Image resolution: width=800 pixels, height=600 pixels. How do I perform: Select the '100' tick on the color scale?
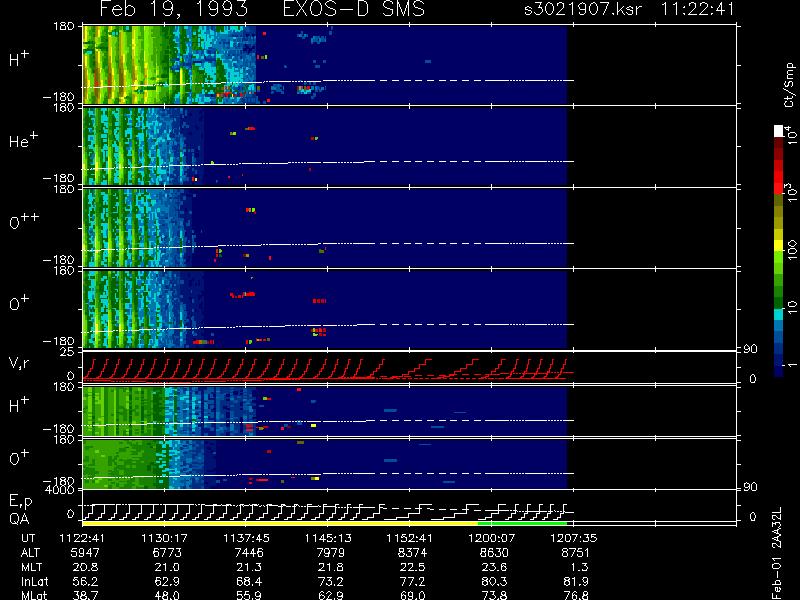792,250
